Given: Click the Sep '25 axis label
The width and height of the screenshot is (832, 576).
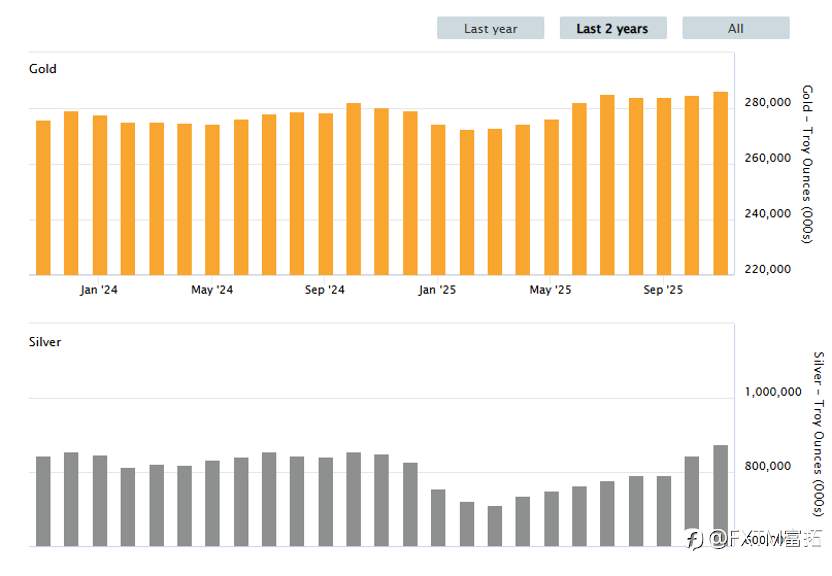Looking at the screenshot, I should 663,290.
